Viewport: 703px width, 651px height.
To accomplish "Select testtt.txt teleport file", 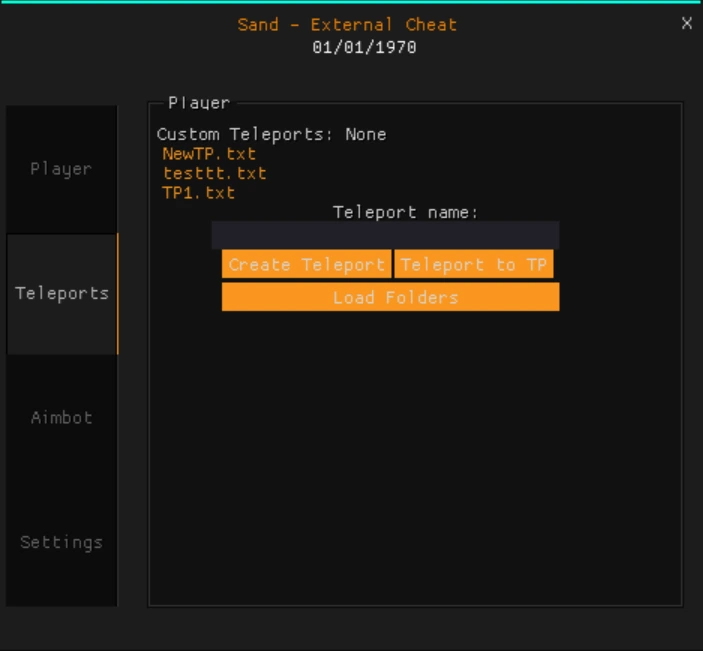I will coord(214,173).
